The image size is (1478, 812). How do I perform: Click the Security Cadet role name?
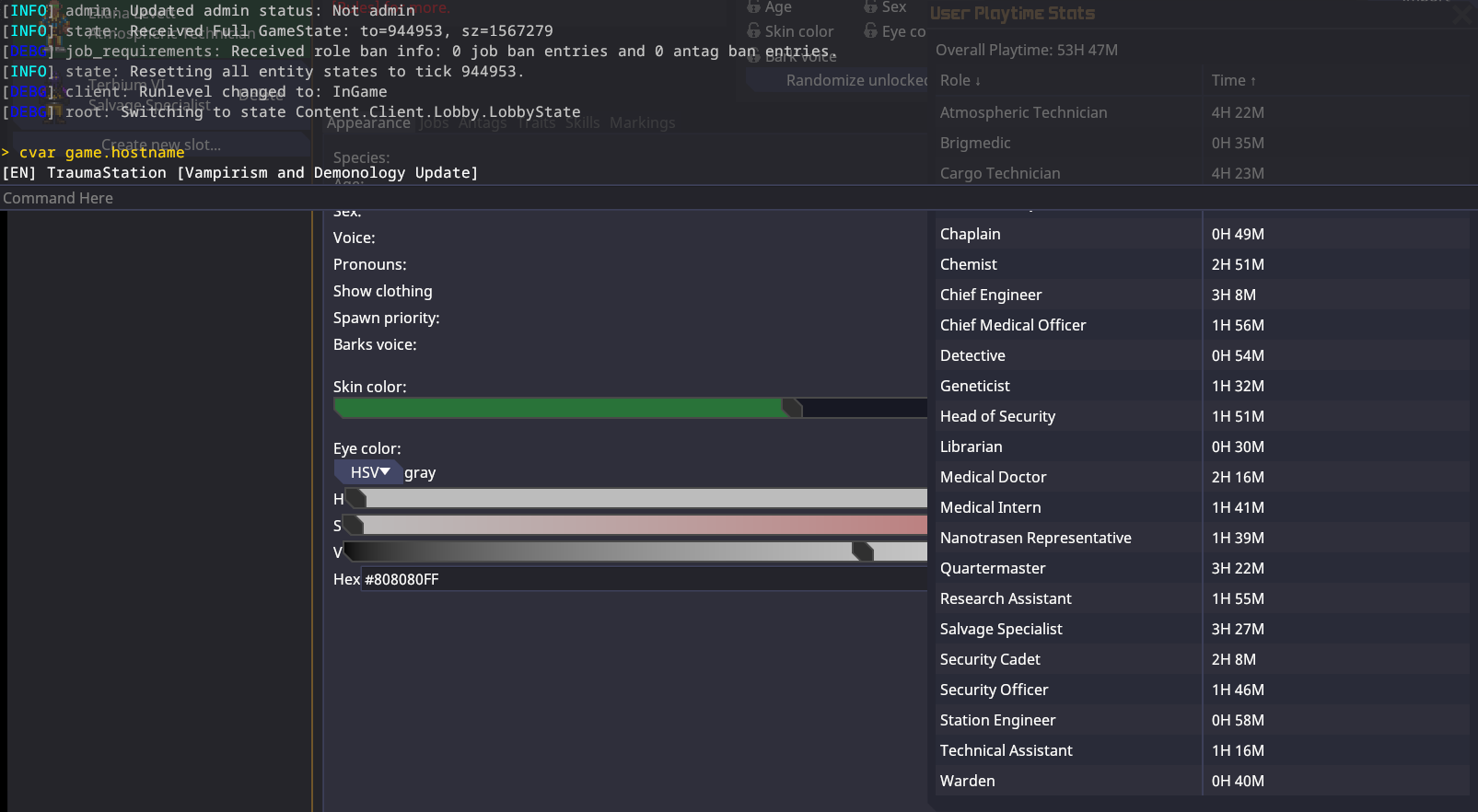click(x=990, y=659)
